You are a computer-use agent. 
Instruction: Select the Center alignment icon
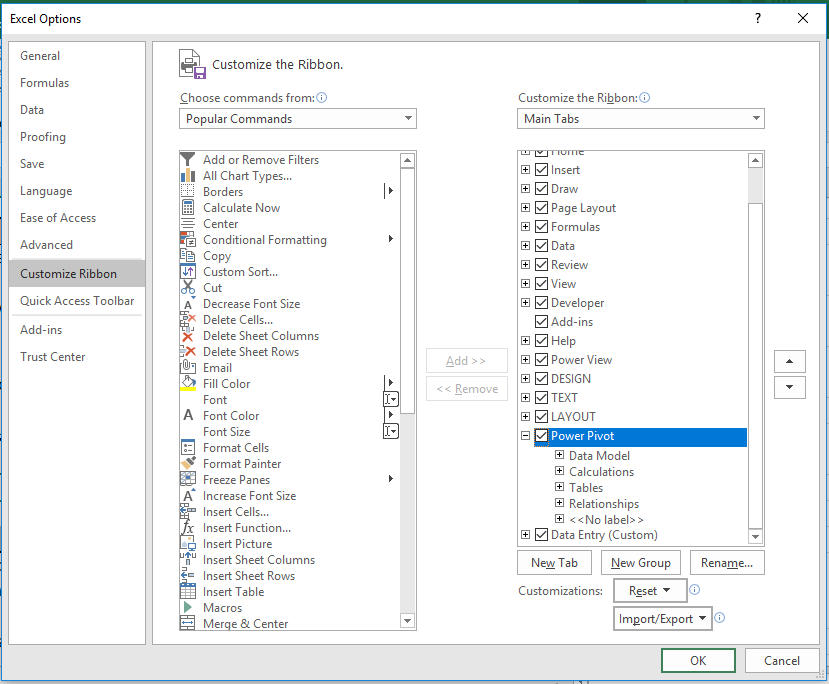click(188, 224)
